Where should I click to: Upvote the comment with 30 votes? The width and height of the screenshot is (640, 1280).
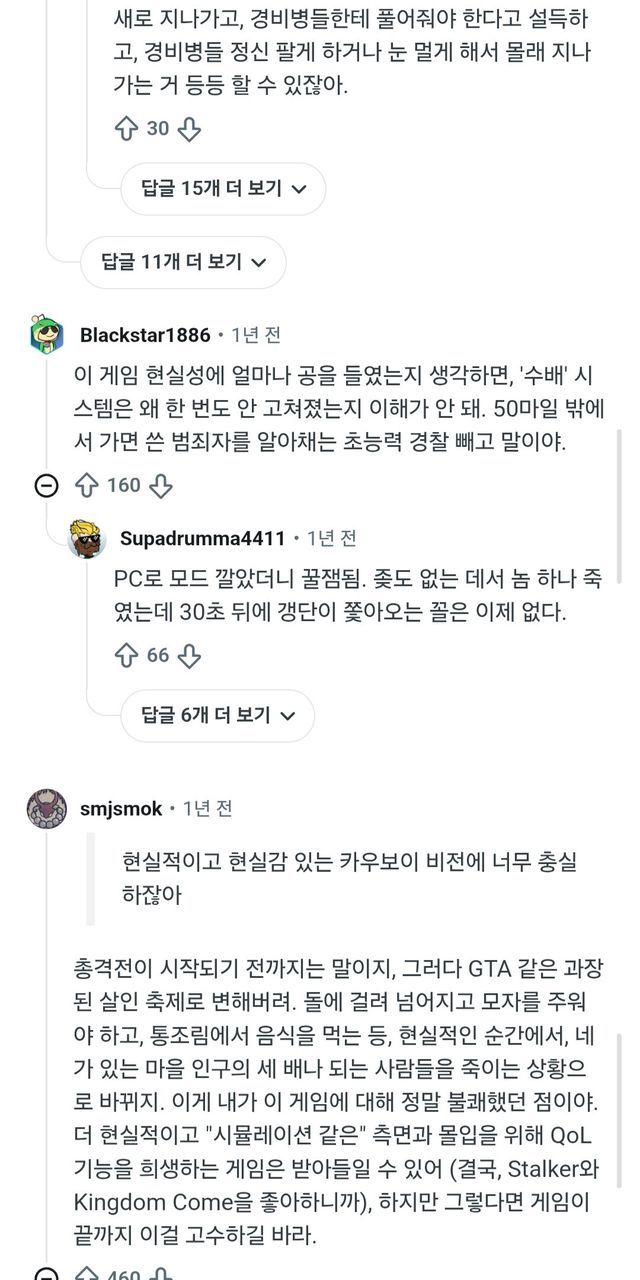point(127,128)
